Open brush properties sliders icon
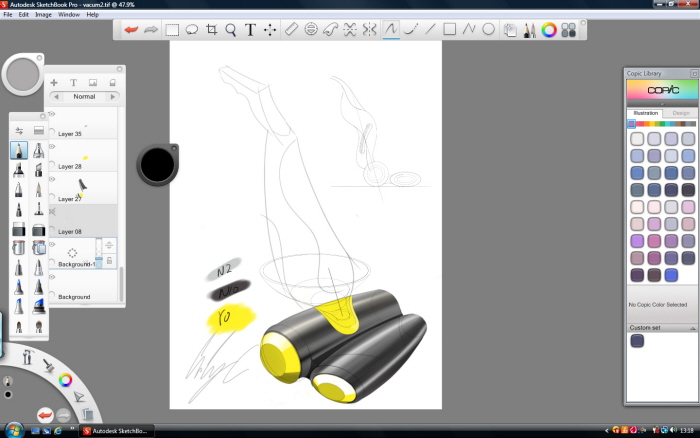The height and width of the screenshot is (438, 700). tap(19, 131)
